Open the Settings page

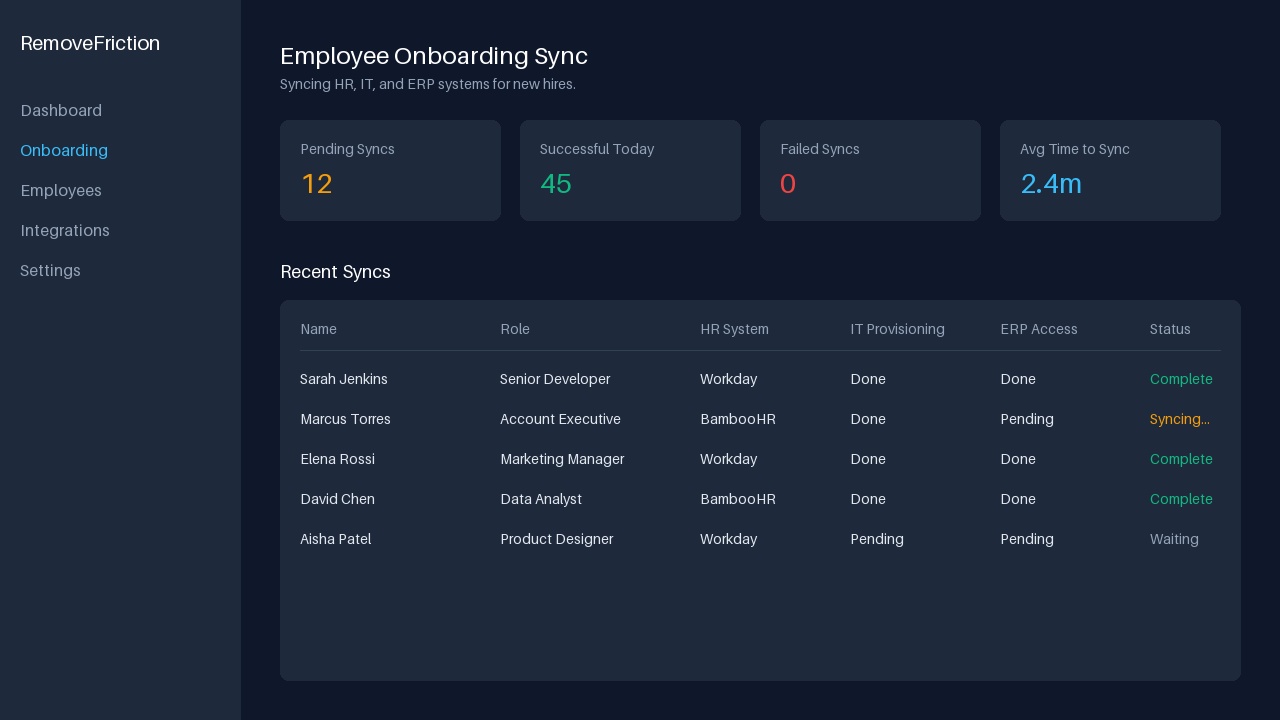[x=50, y=271]
